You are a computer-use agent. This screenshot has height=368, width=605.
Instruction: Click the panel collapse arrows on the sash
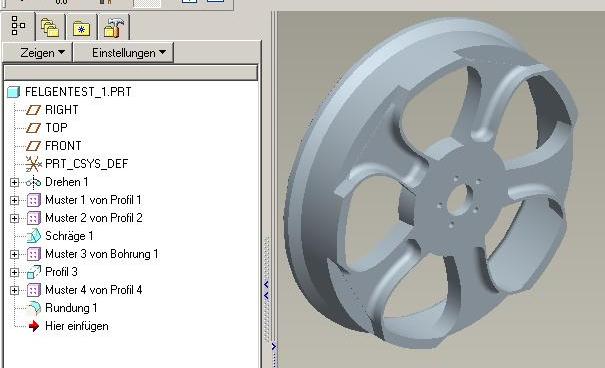266,290
